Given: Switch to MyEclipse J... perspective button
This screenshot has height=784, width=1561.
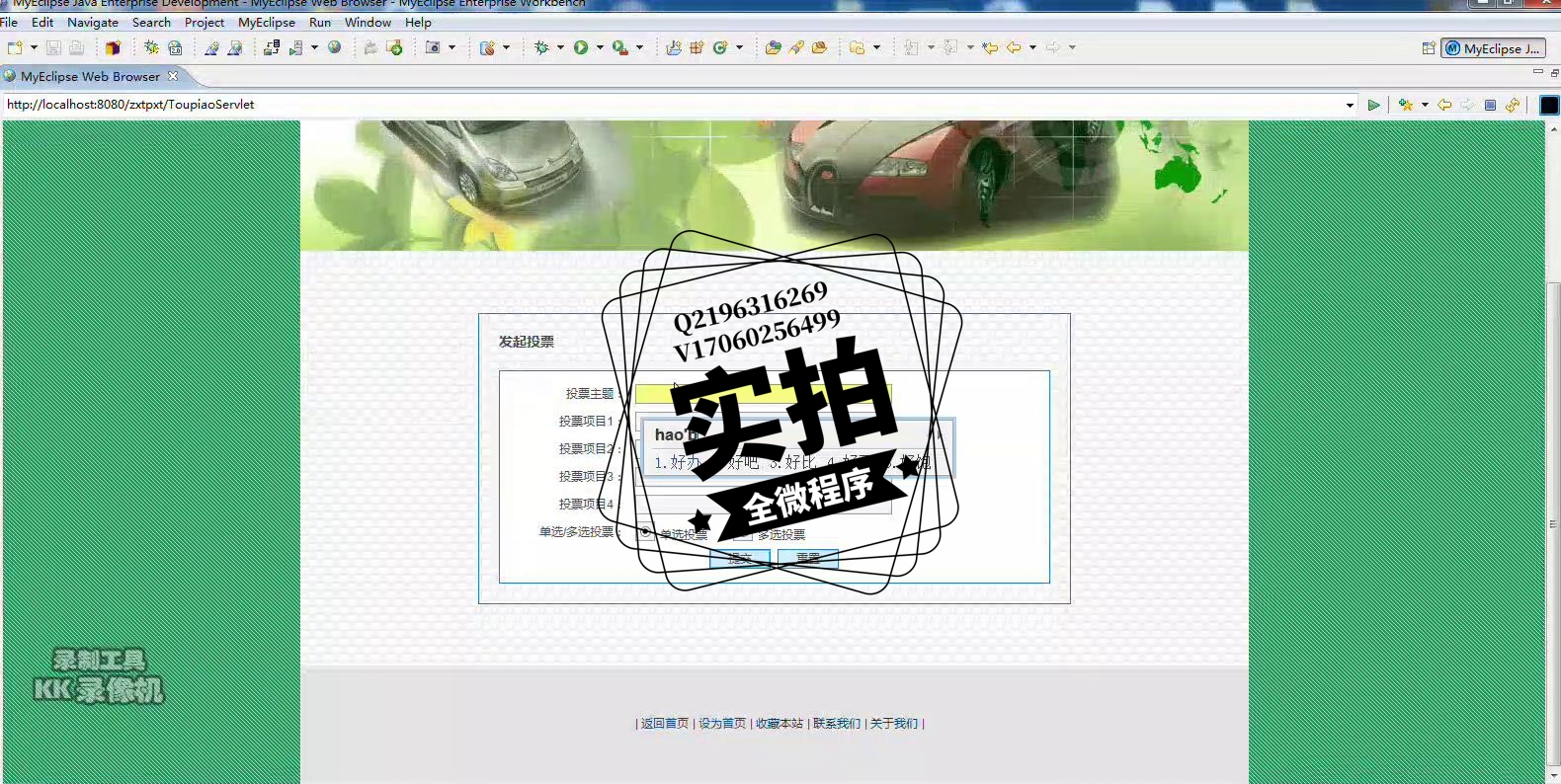Looking at the screenshot, I should (x=1493, y=48).
